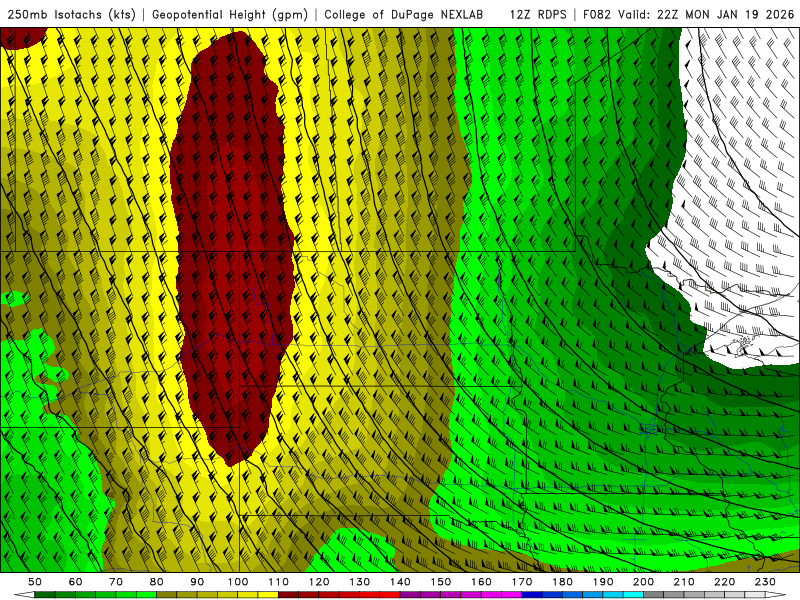Click the right arrow end of the color bar
The image size is (800, 600).
[x=776, y=595]
